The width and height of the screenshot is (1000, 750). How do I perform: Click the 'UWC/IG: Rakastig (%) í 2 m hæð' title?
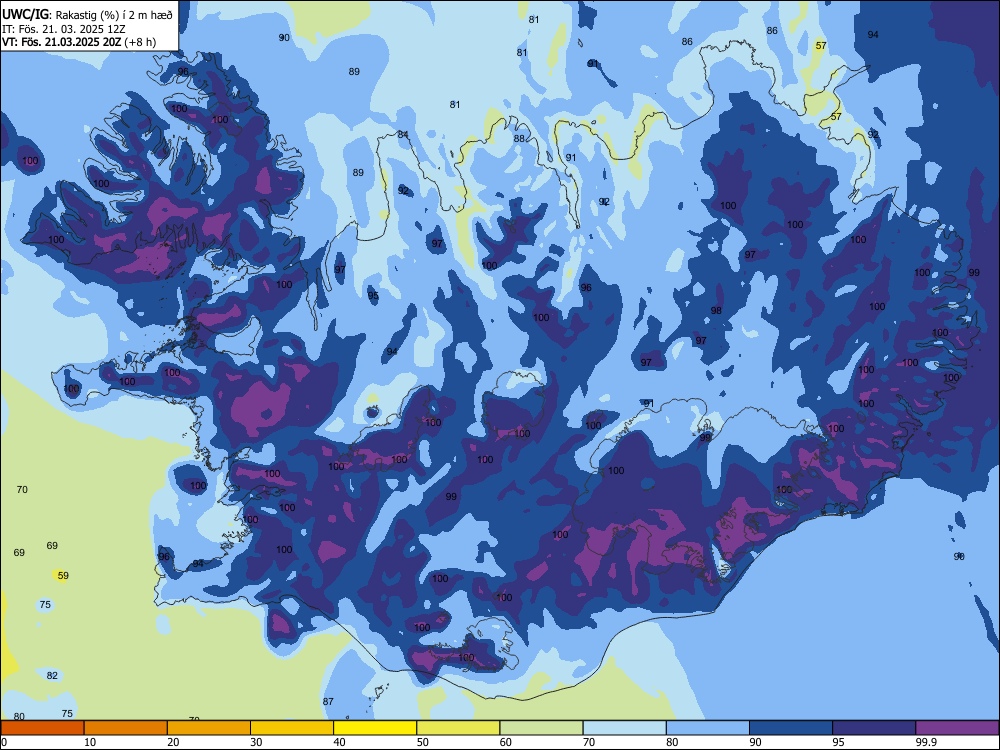coord(87,15)
